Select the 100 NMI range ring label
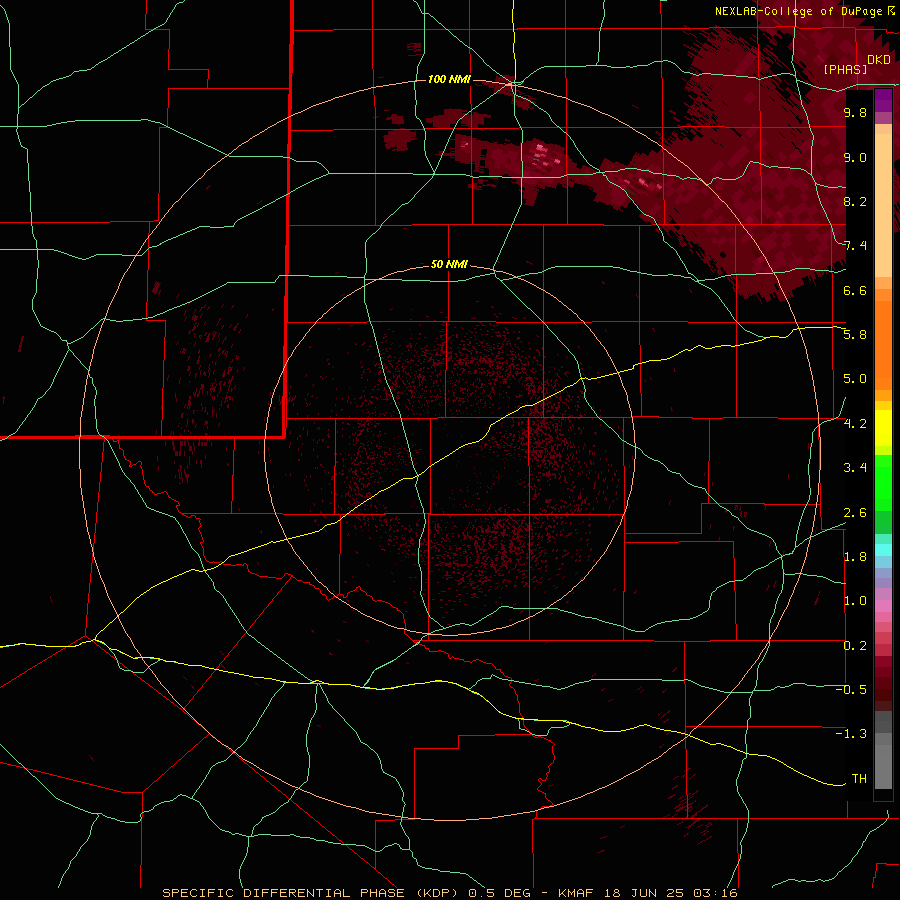 click(x=449, y=79)
